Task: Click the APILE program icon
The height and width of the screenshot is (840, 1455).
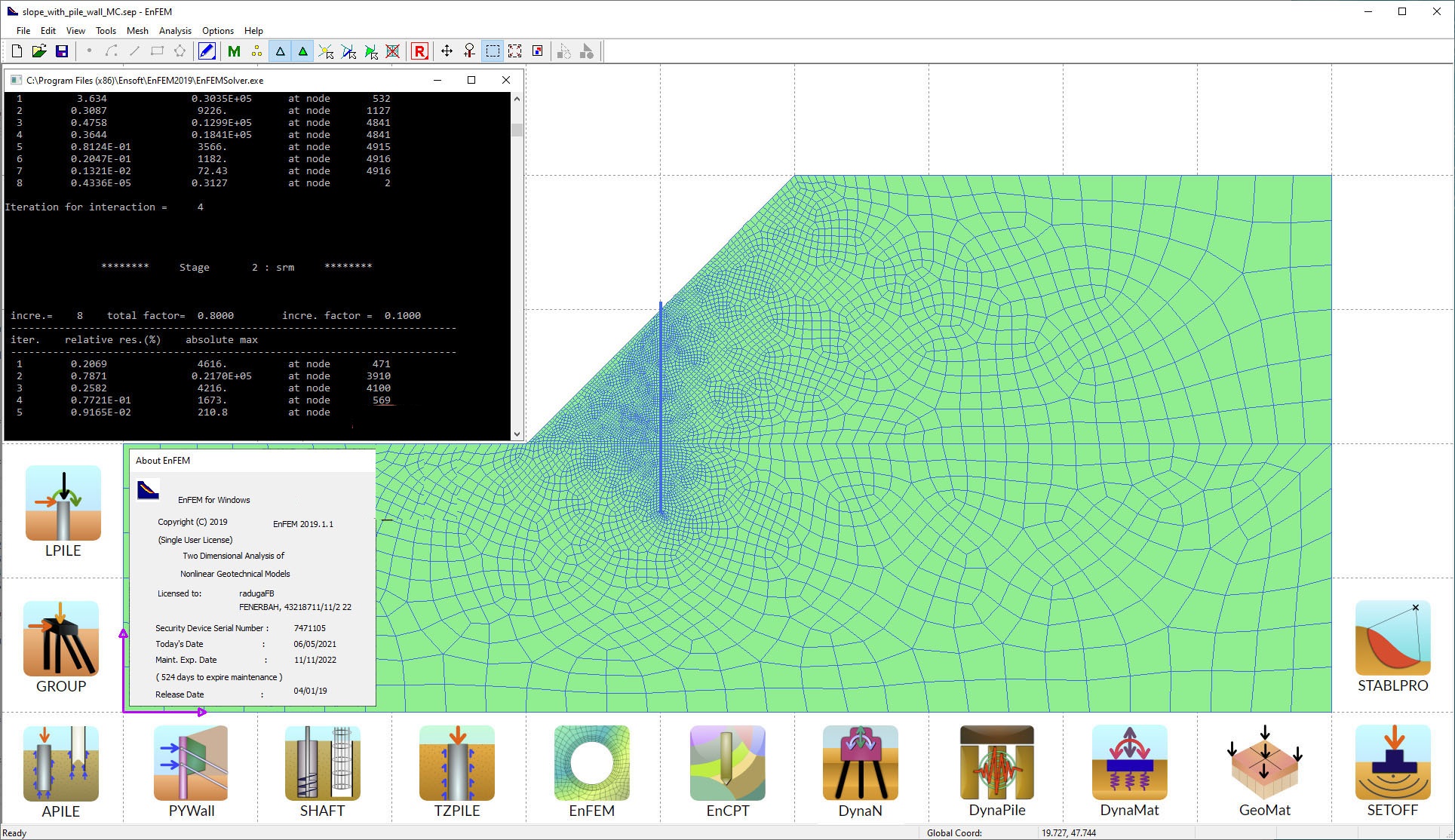Action: [x=61, y=763]
